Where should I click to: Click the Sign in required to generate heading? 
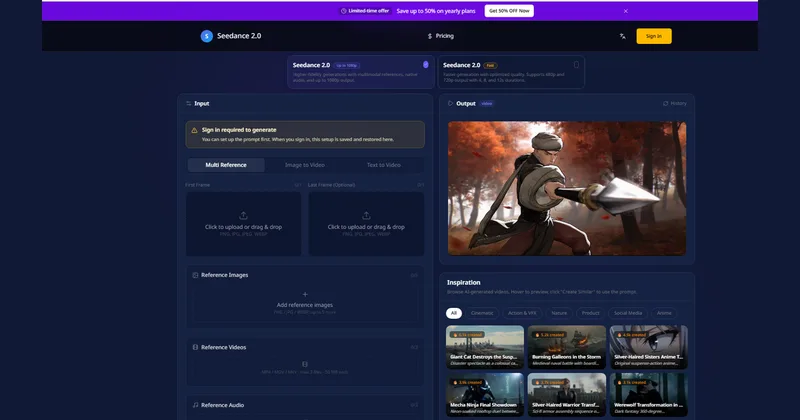tap(239, 130)
